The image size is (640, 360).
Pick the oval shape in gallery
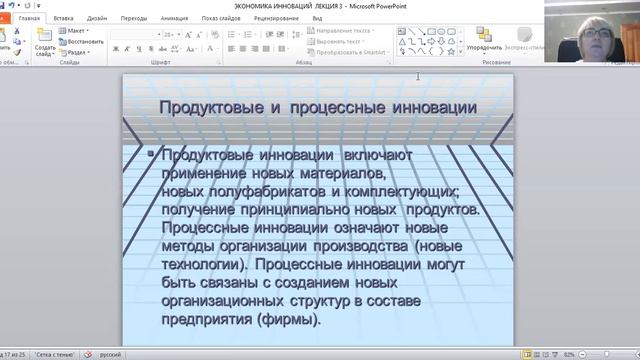click(x=441, y=31)
